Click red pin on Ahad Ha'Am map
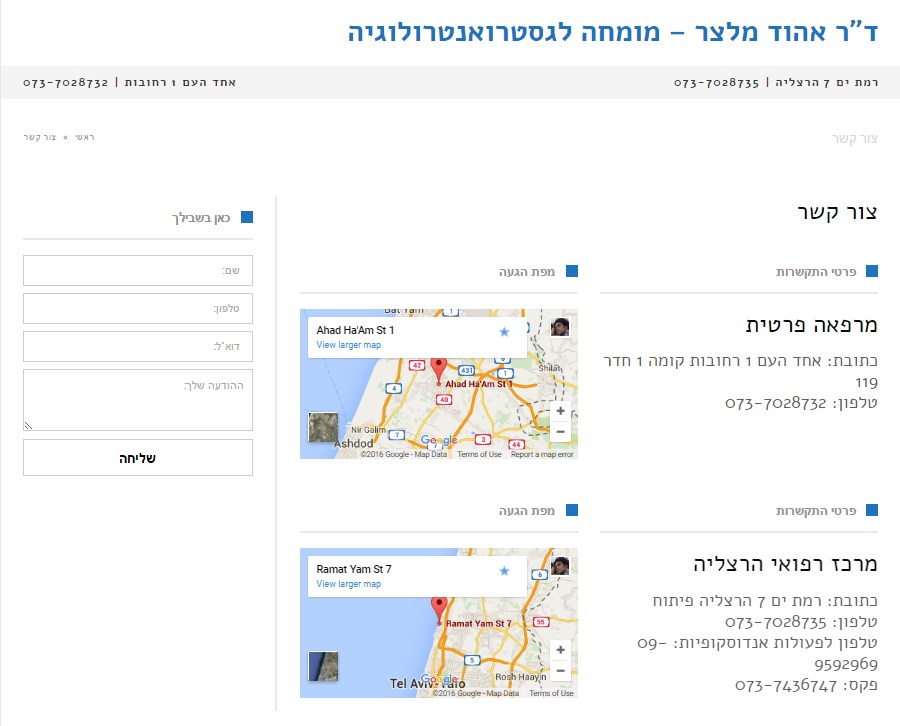The image size is (900, 726). coord(439,370)
